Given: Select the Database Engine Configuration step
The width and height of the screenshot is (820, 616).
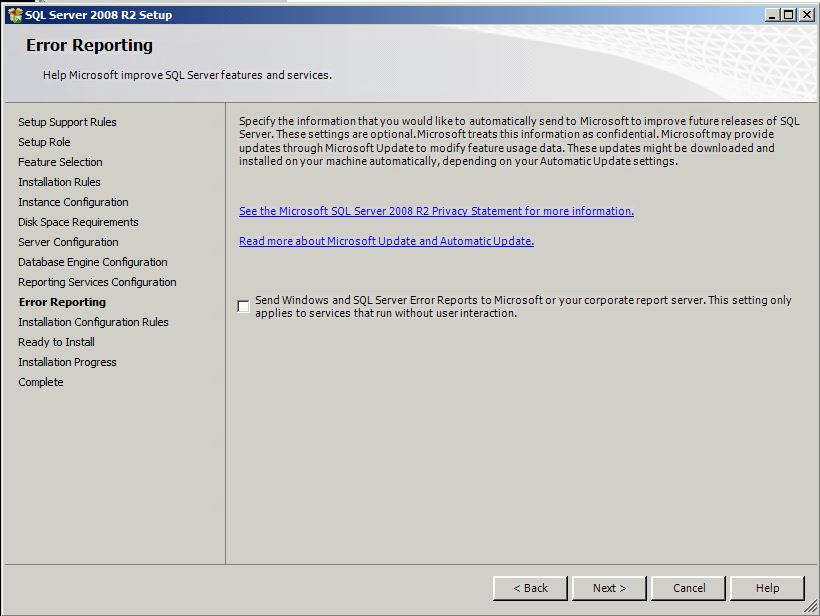Looking at the screenshot, I should 93,262.
